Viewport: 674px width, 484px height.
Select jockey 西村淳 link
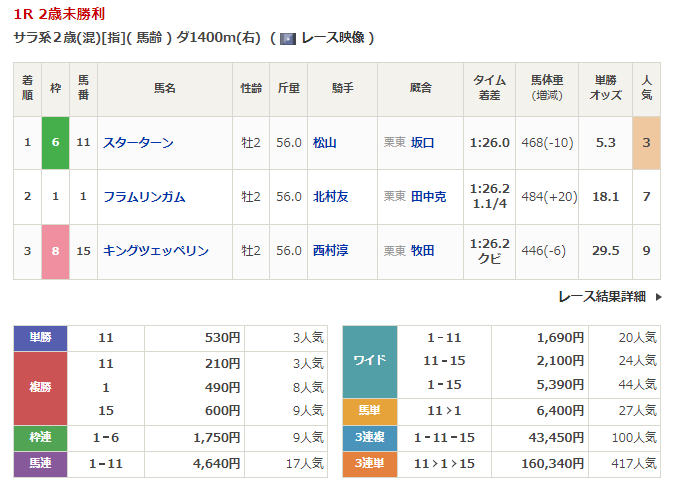pos(330,251)
